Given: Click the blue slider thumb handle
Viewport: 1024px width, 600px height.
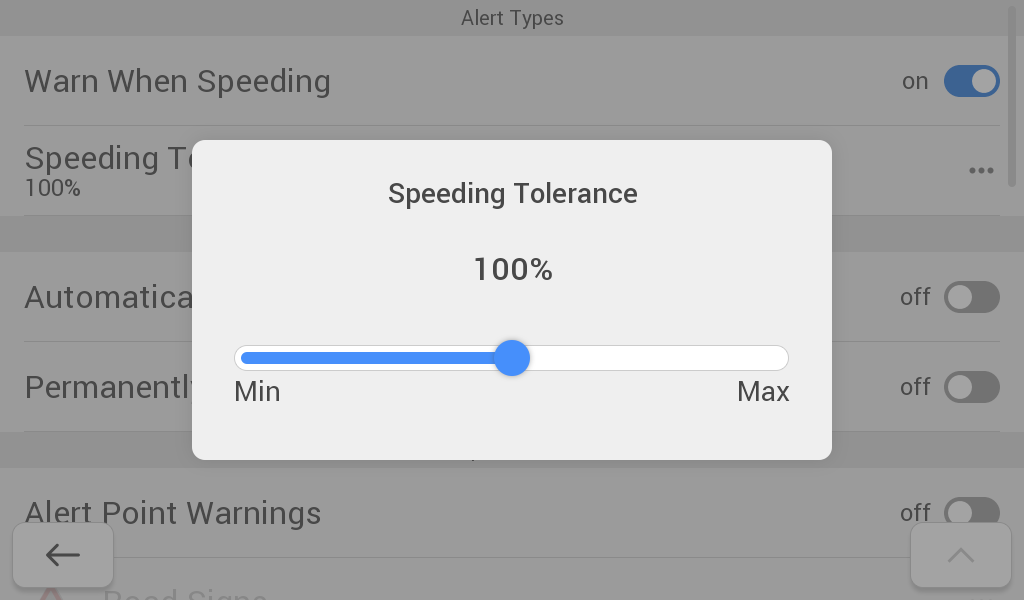Looking at the screenshot, I should tap(512, 358).
